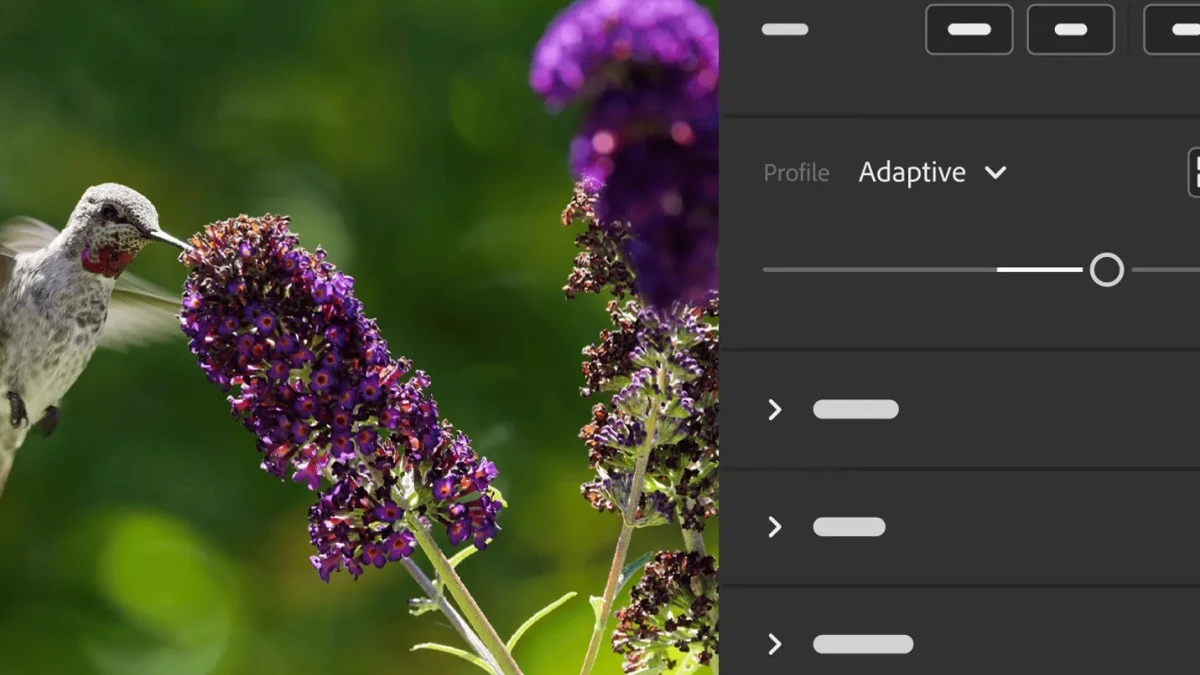The image size is (1200, 675).
Task: Select the Crop tool icon in the toolbar
Action: pyautogui.click(x=968, y=29)
